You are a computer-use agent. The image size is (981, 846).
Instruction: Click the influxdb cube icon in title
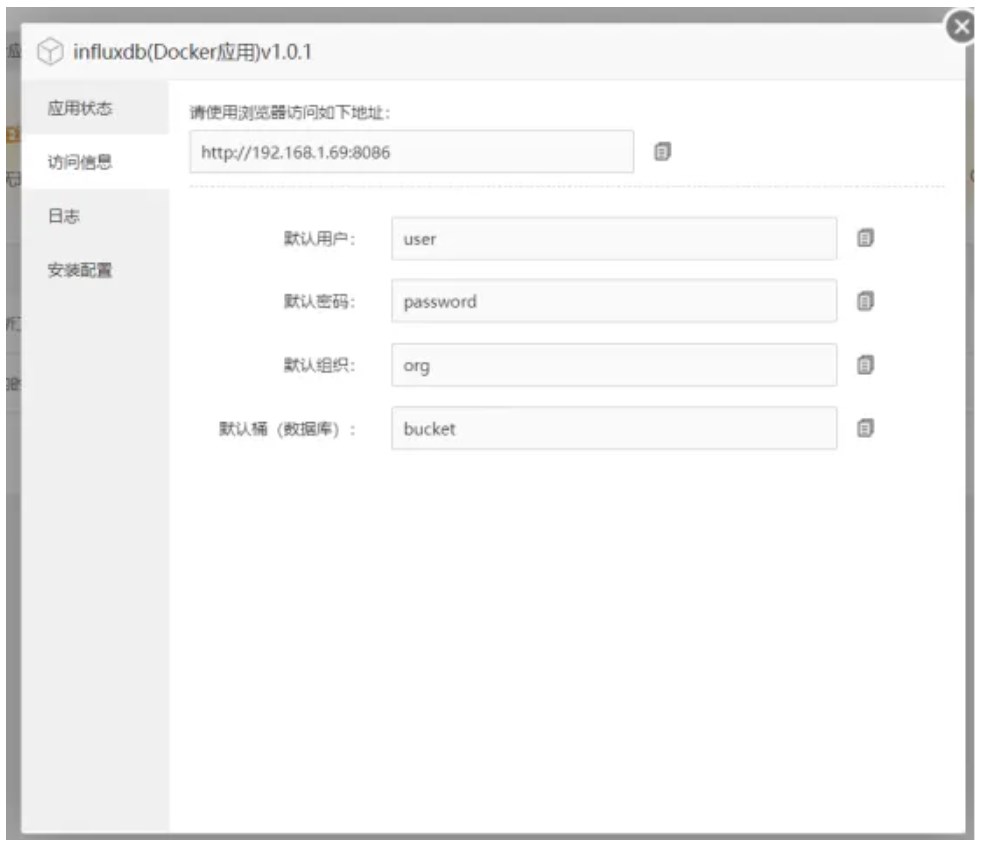pos(50,51)
